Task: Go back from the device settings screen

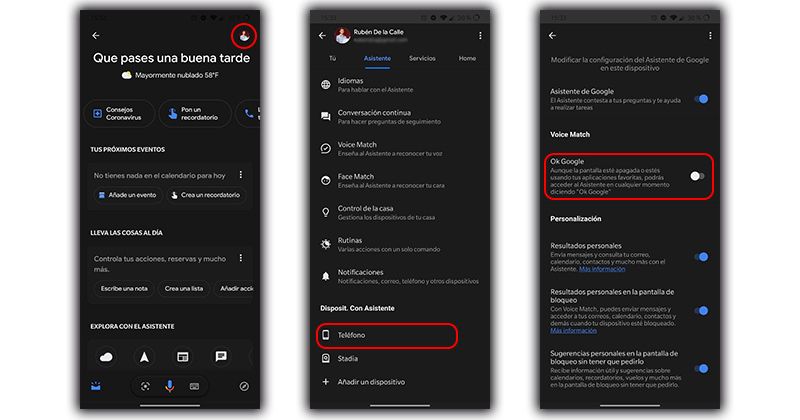Action: (x=552, y=35)
